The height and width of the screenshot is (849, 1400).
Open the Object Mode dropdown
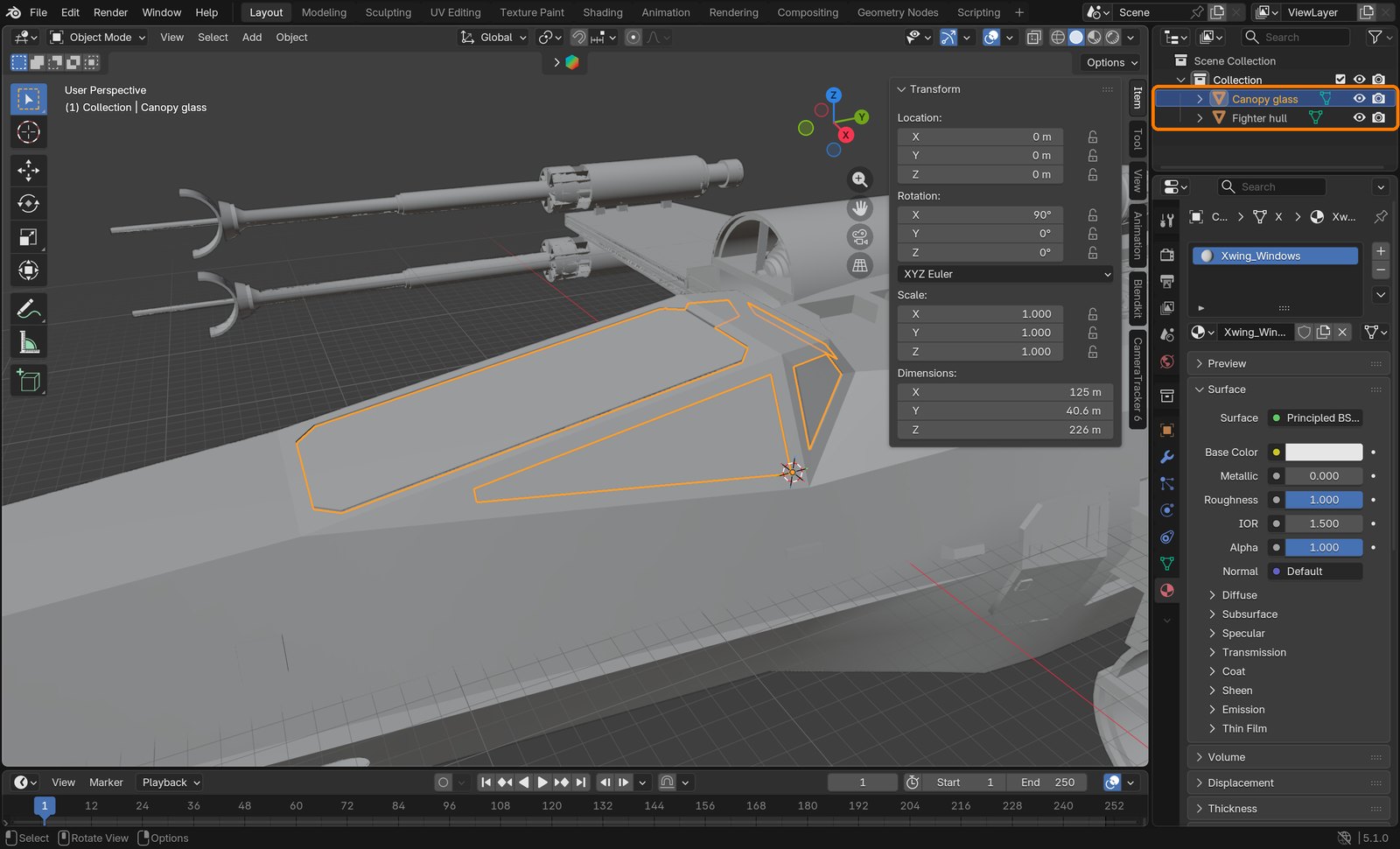coord(97,38)
